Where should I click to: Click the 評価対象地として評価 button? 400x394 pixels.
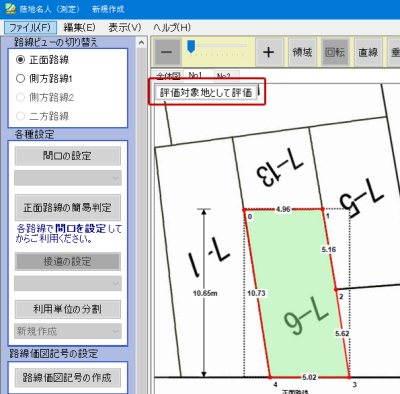(206, 93)
